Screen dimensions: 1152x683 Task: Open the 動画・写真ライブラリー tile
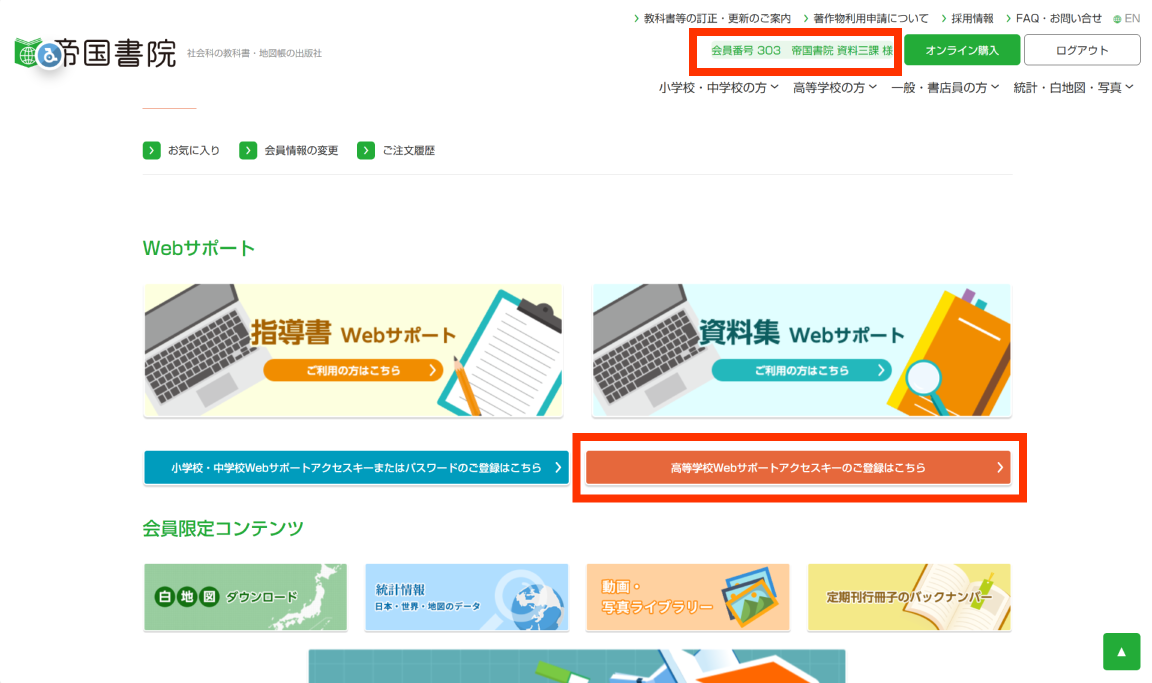(688, 597)
